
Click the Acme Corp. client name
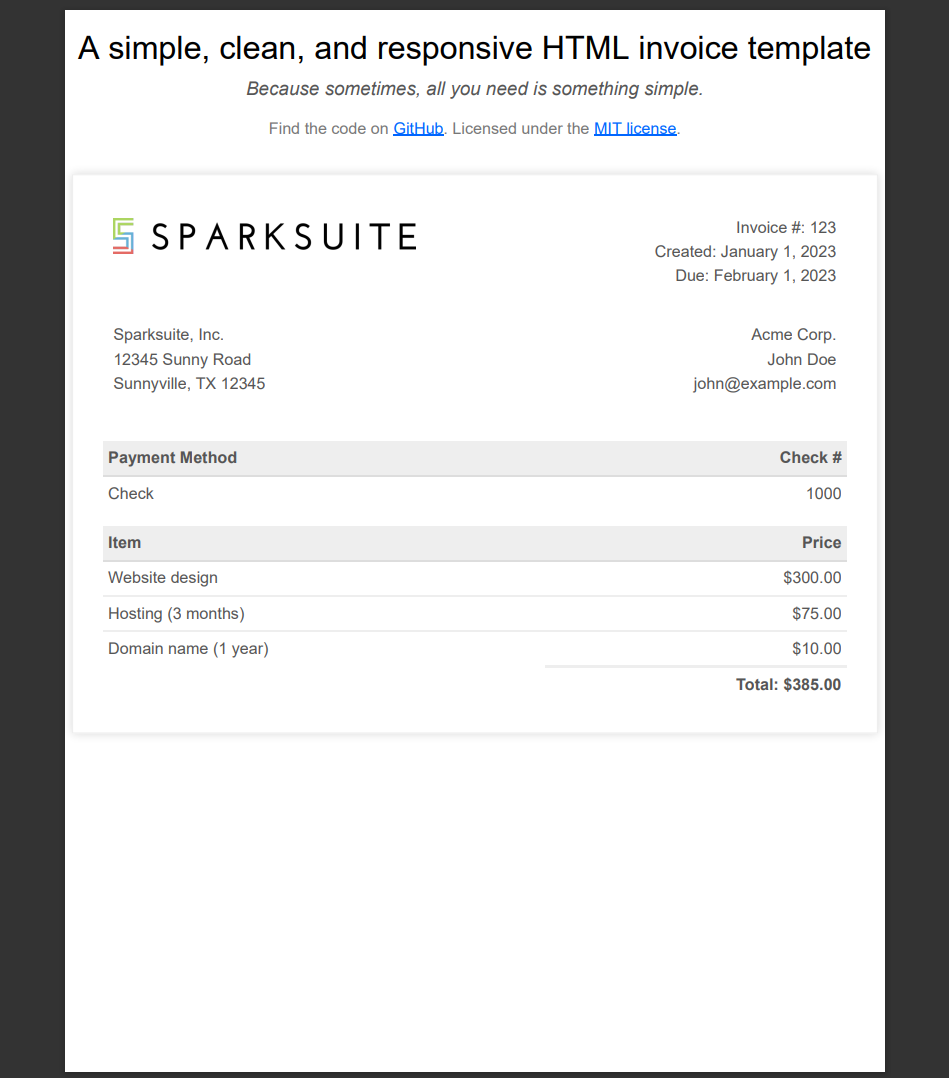(x=793, y=335)
